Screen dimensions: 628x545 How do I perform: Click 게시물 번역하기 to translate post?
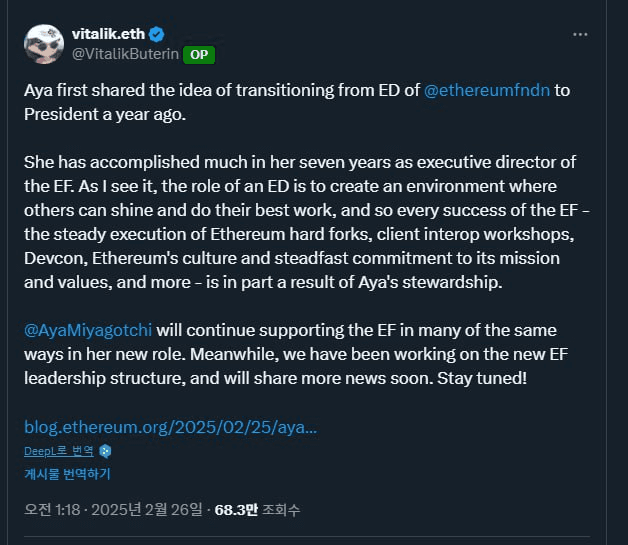click(x=67, y=474)
